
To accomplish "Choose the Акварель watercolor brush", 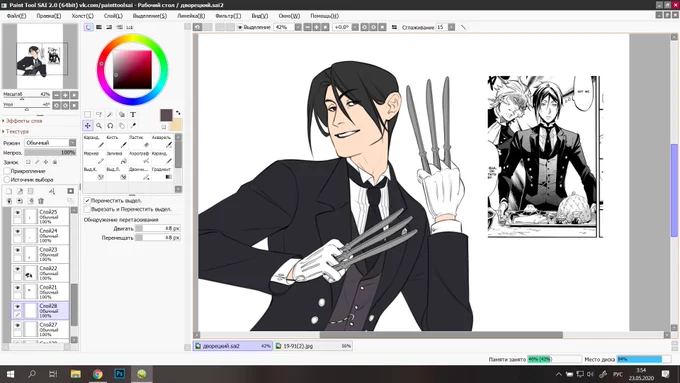I will click(162, 141).
